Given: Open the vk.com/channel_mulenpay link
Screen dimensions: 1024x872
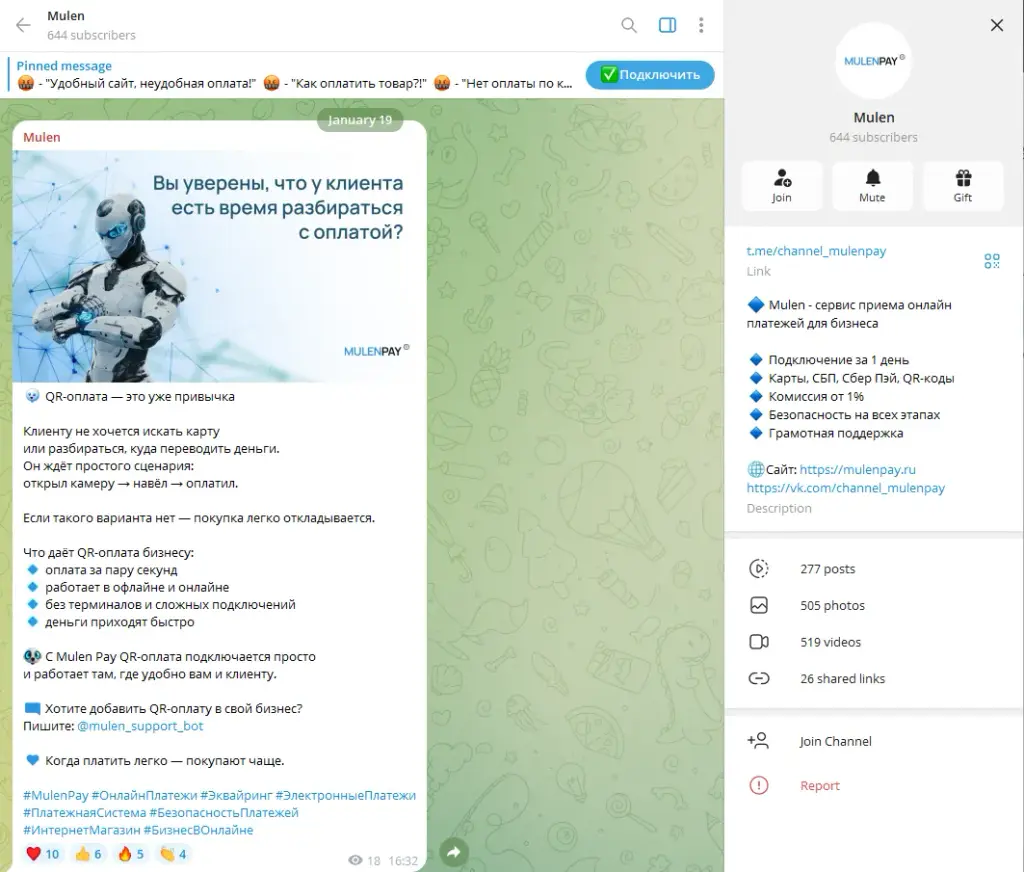Looking at the screenshot, I should point(846,488).
